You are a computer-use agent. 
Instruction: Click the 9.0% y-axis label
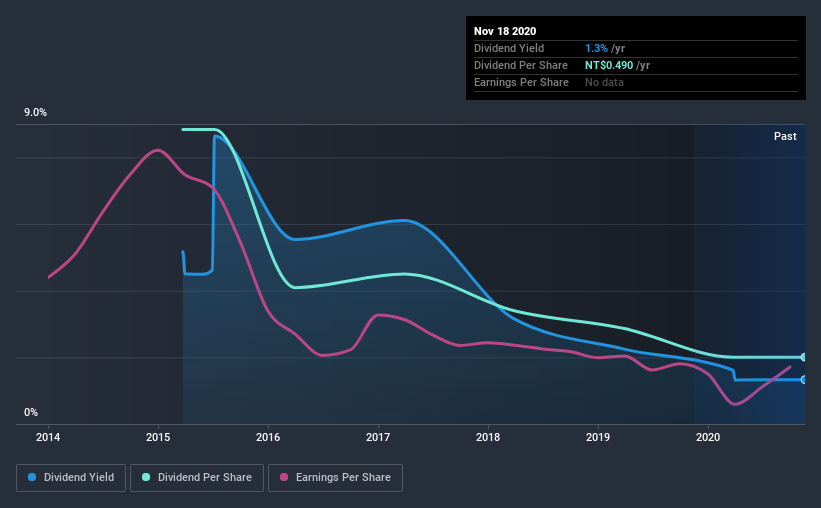[x=35, y=113]
